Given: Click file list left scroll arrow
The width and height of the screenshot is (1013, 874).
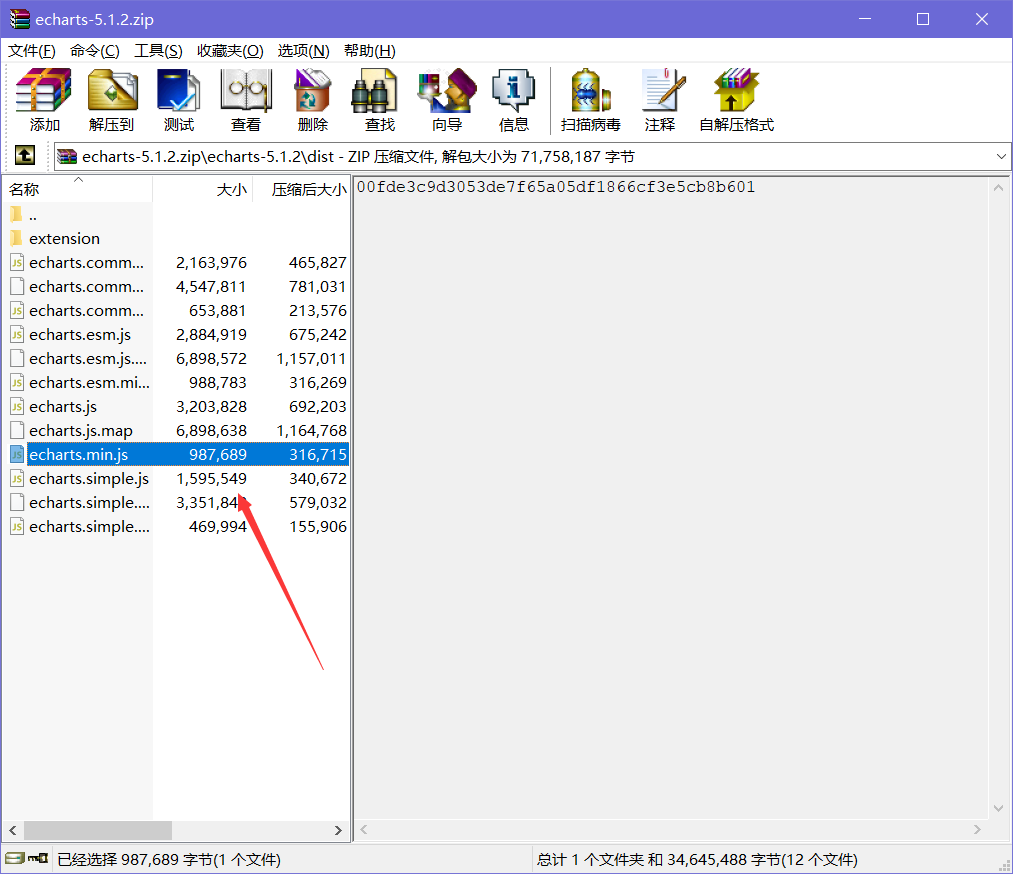Looking at the screenshot, I should pos(12,830).
